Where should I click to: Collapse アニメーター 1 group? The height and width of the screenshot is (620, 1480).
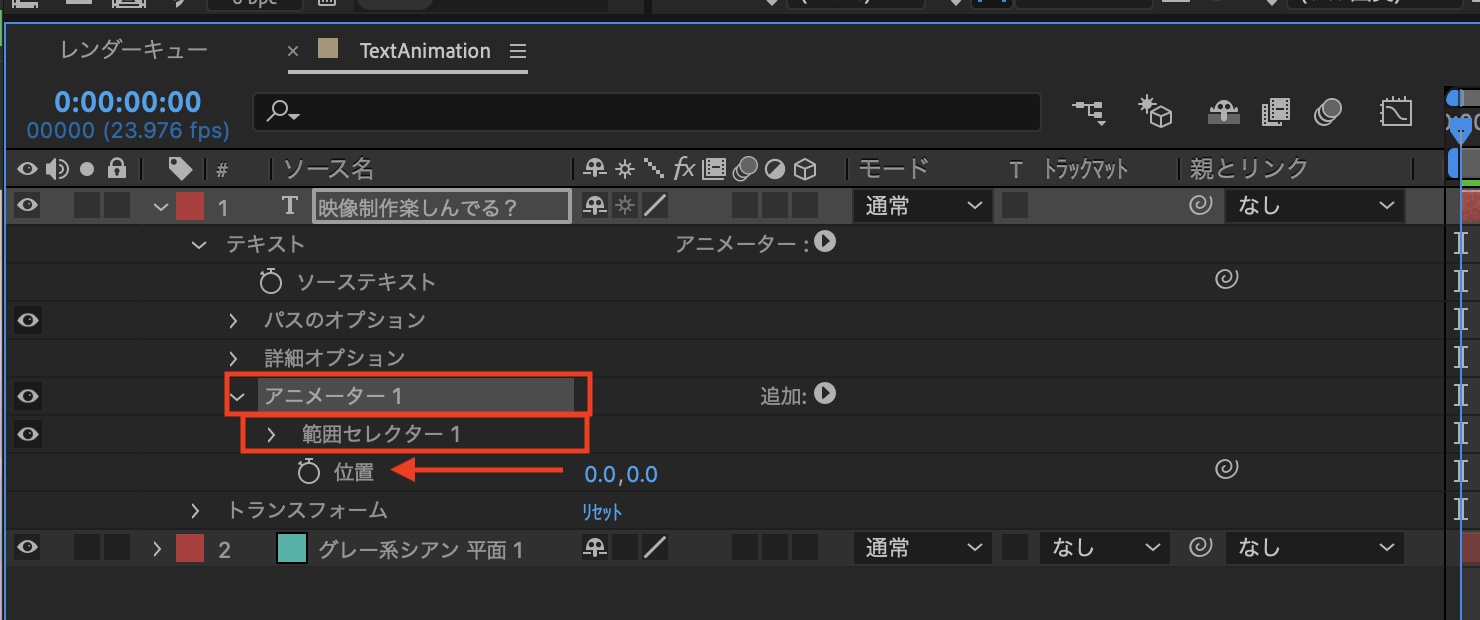tap(237, 397)
